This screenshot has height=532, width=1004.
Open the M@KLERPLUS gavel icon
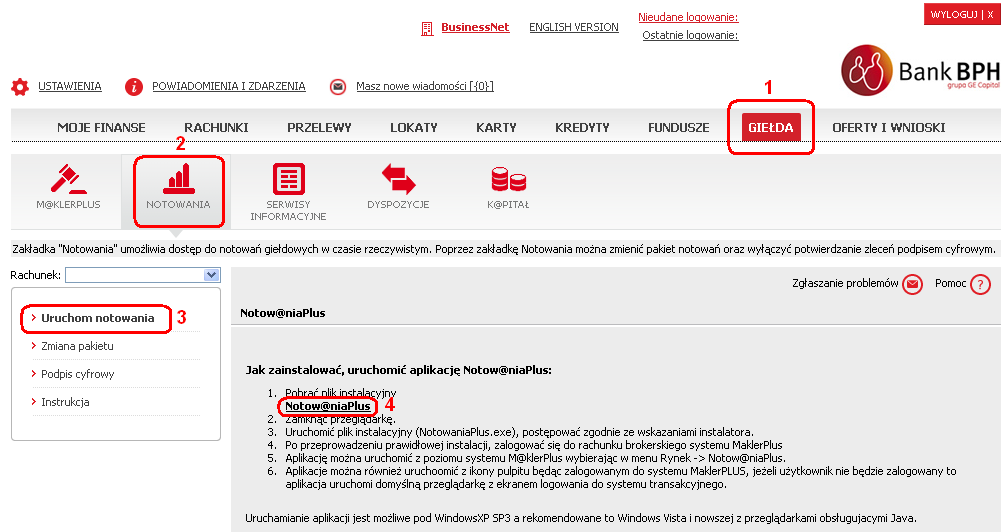coord(69,179)
